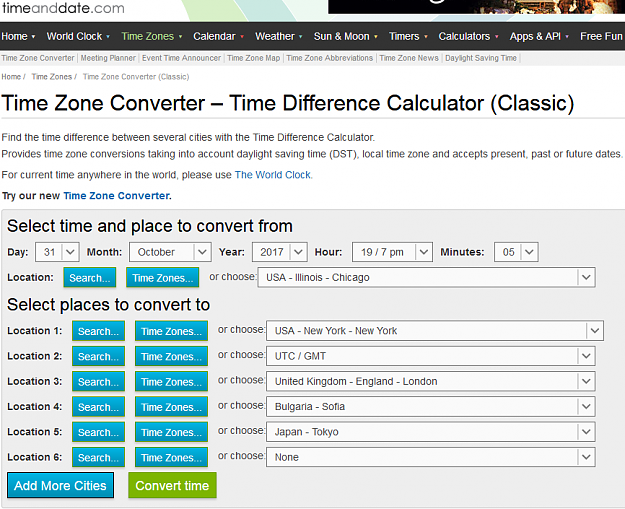Click the Time Zones breadcrumb
This screenshot has height=509, width=625.
[x=52, y=77]
